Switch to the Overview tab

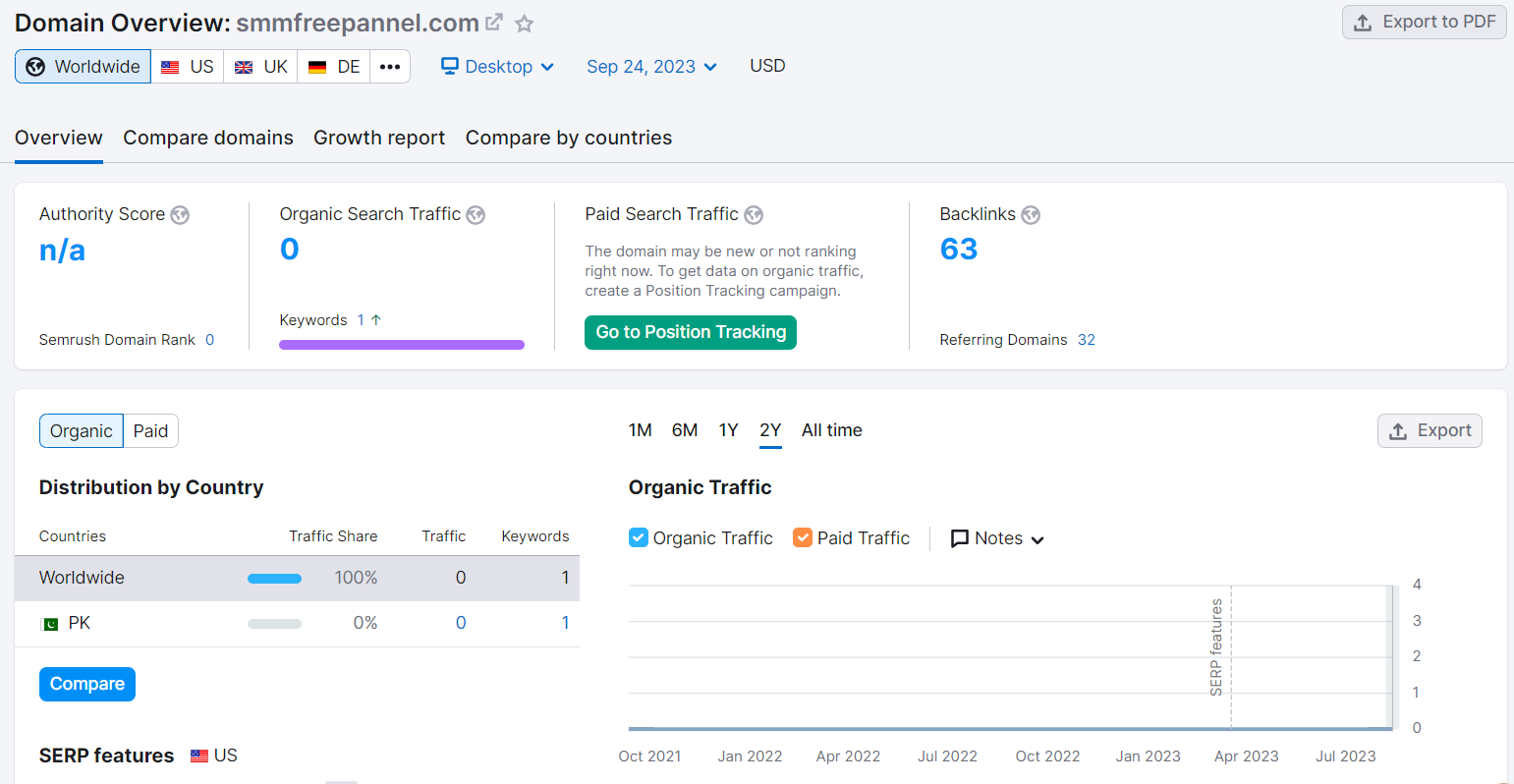[x=59, y=138]
